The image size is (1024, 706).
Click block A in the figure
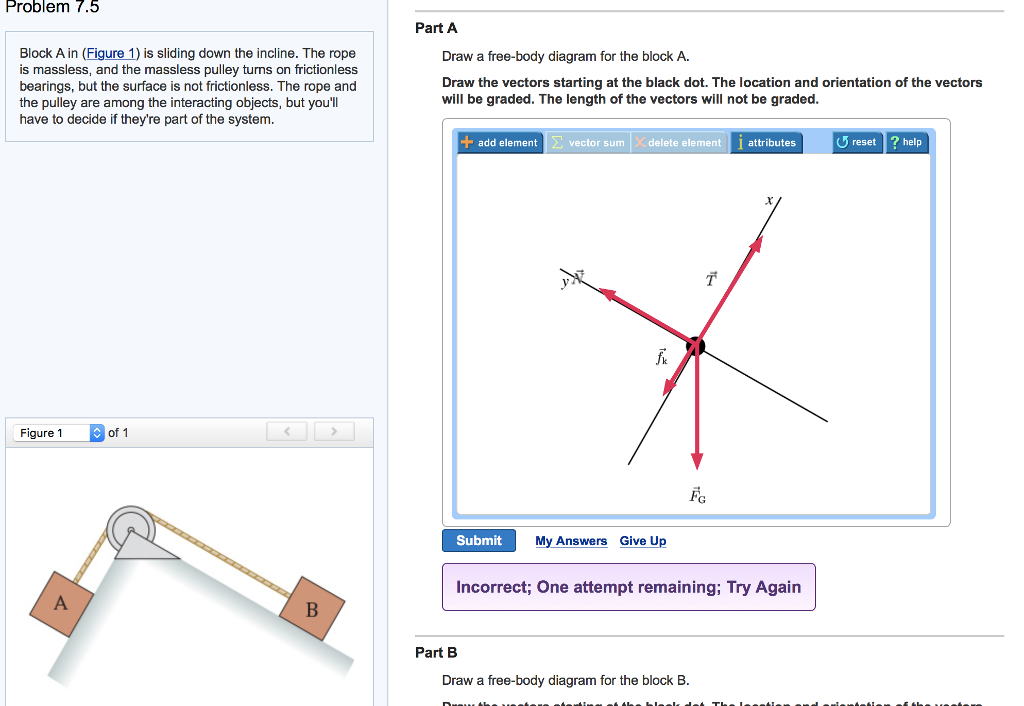tap(62, 603)
